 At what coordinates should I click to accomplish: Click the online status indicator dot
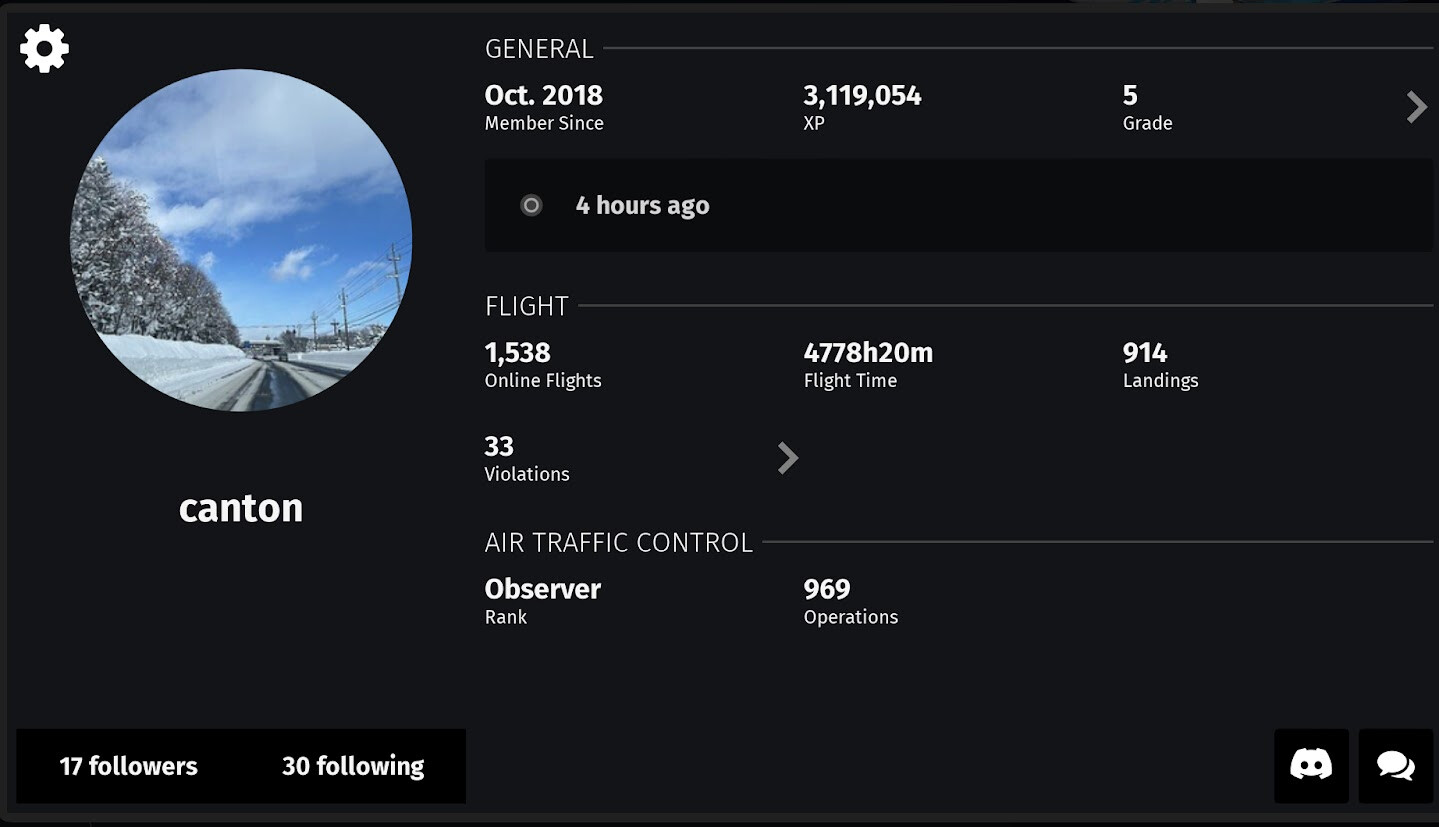(x=531, y=206)
